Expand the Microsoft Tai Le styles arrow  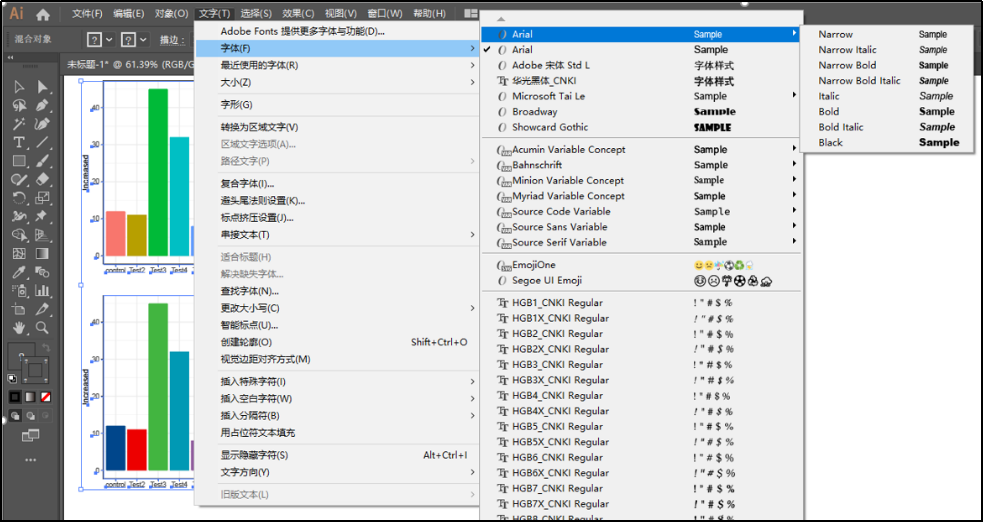pos(794,95)
